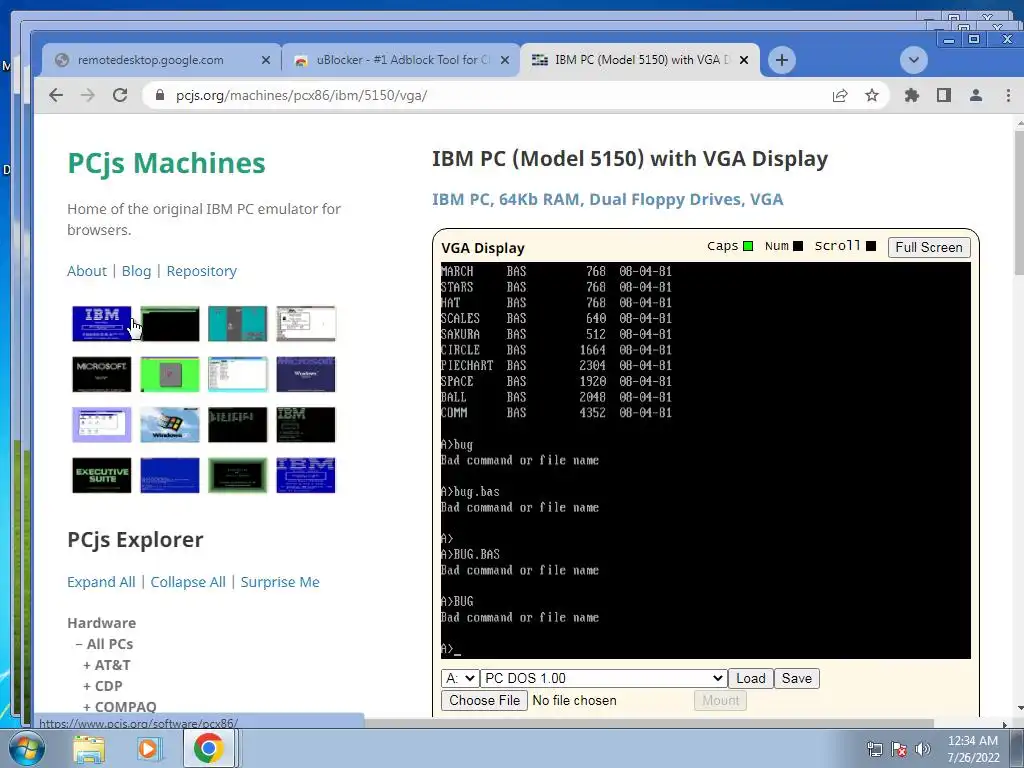Click the Save diskette button
This screenshot has width=1024, height=768.
(797, 679)
